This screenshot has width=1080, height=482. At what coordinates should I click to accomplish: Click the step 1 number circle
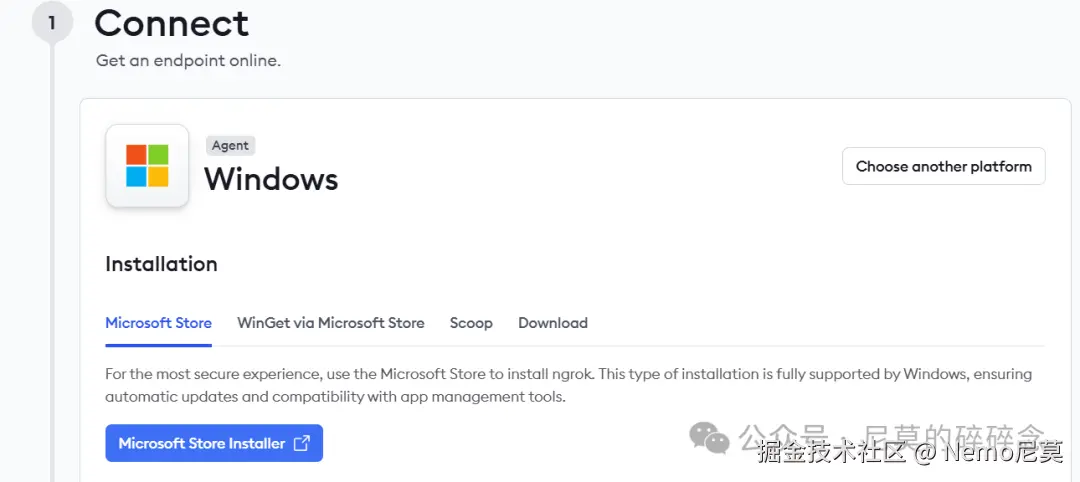52,22
